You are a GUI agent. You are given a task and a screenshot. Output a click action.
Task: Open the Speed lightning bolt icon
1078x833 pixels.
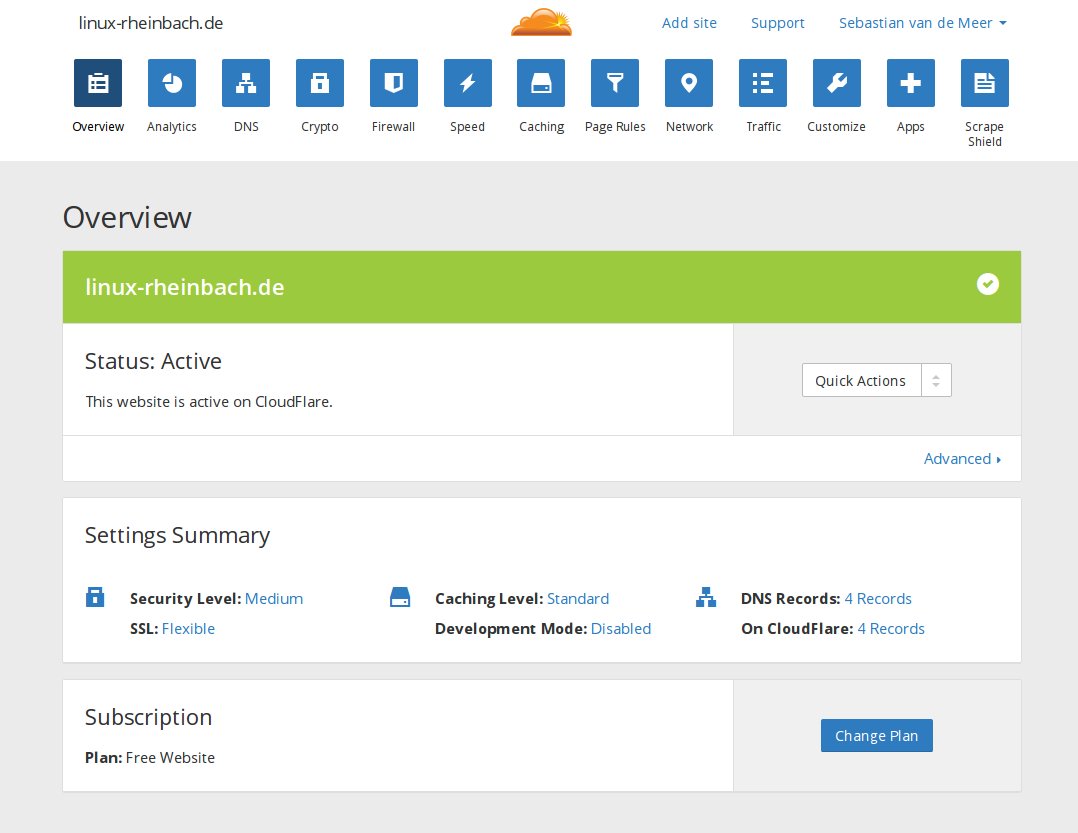pyautogui.click(x=468, y=83)
